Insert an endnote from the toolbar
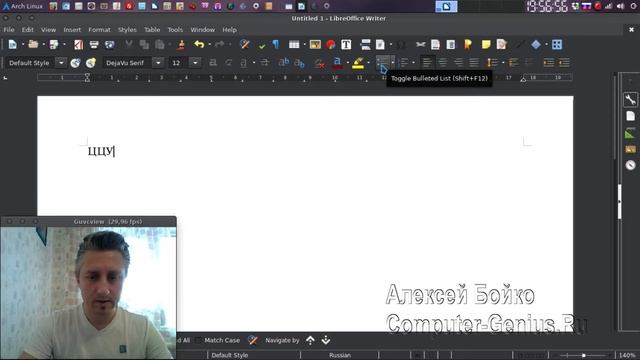The height and width of the screenshot is (360, 640). click(451, 44)
